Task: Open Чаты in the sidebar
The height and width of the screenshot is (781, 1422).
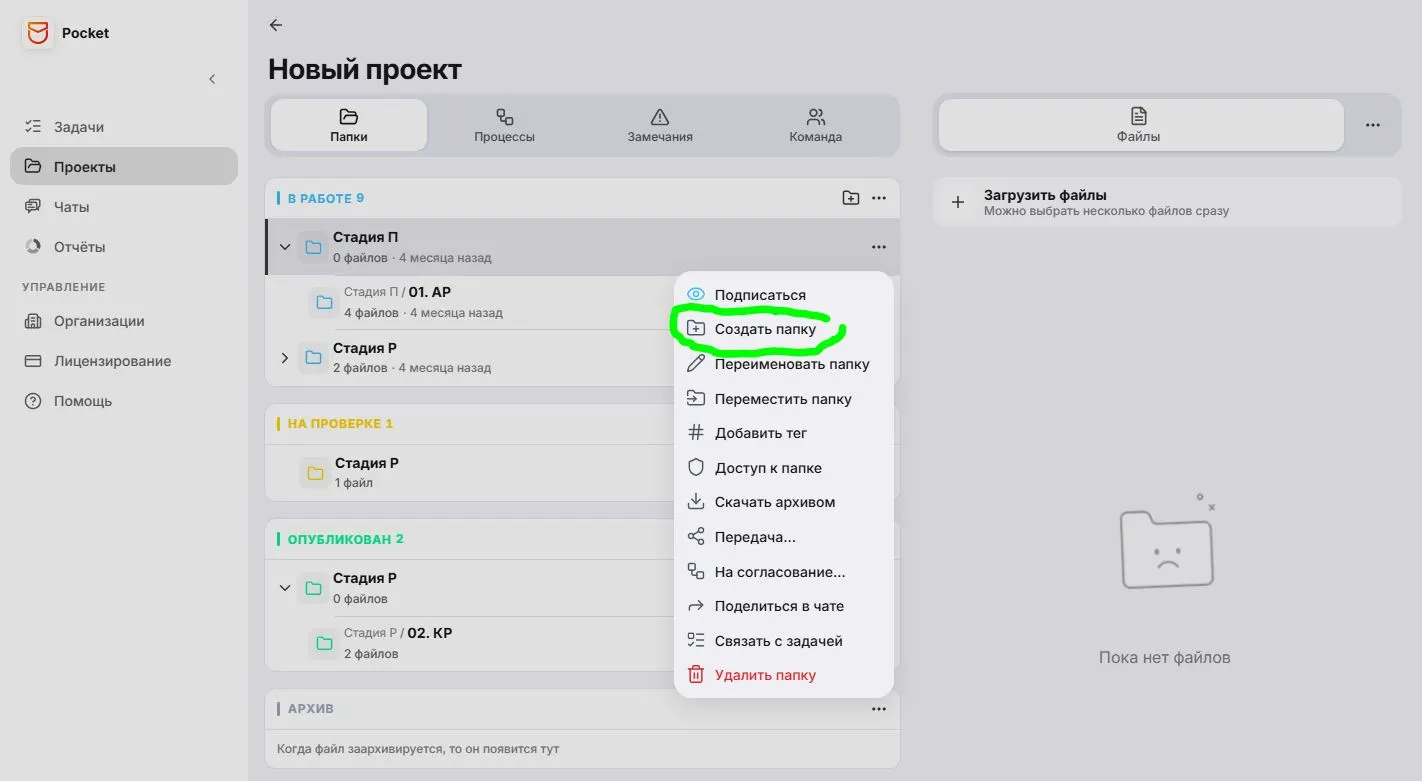Action: coord(124,207)
